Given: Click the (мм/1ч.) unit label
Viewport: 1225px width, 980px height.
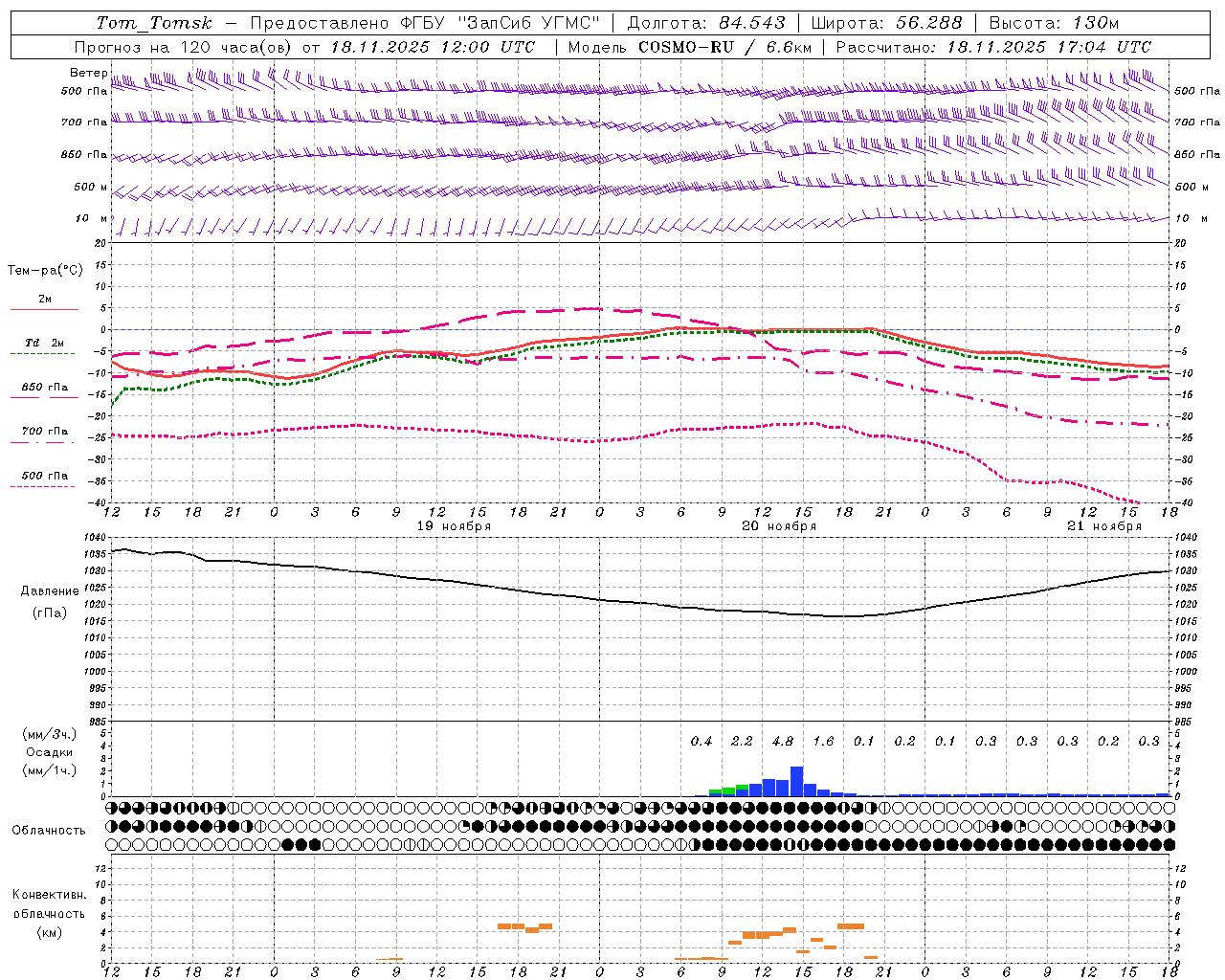Looking at the screenshot, I should point(49,770).
